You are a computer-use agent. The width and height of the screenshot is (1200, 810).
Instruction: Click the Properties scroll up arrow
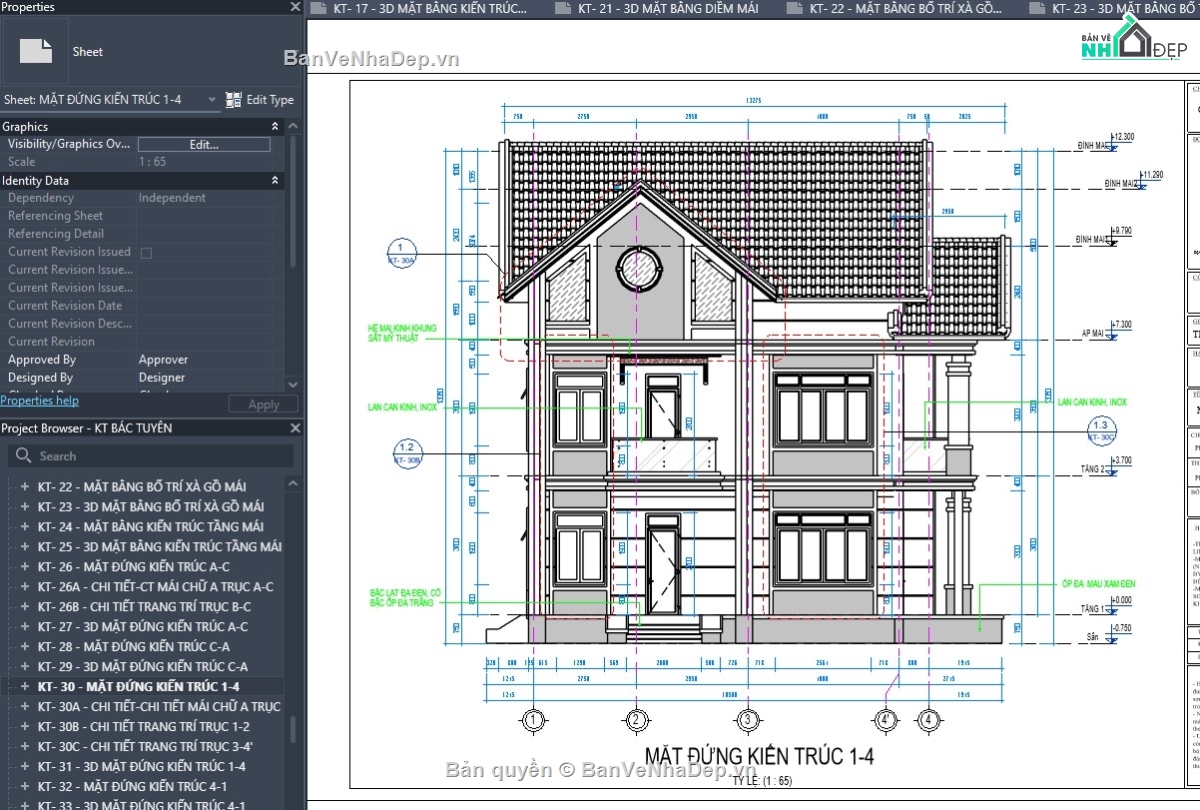tap(293, 127)
